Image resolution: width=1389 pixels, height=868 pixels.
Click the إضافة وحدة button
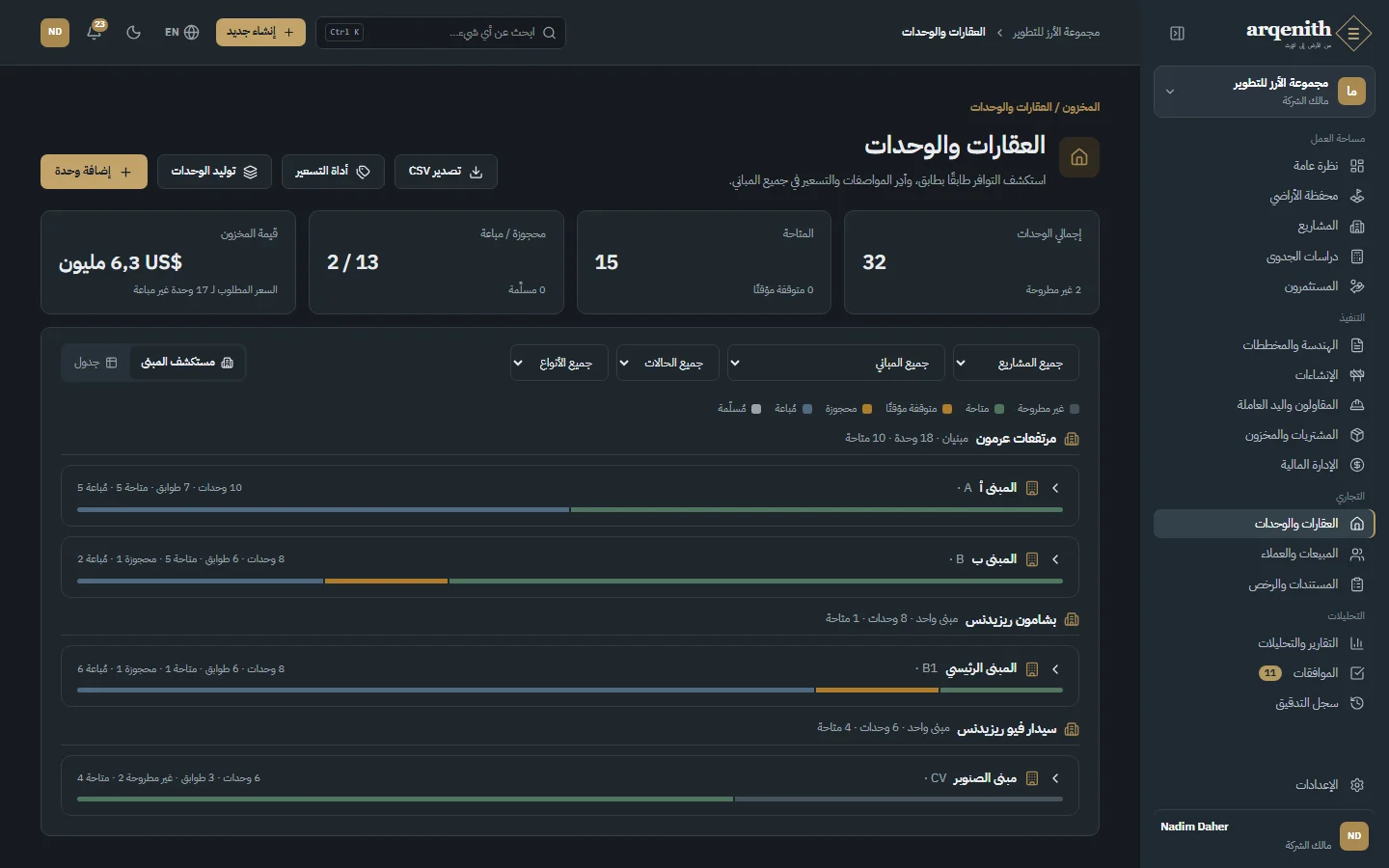94,172
